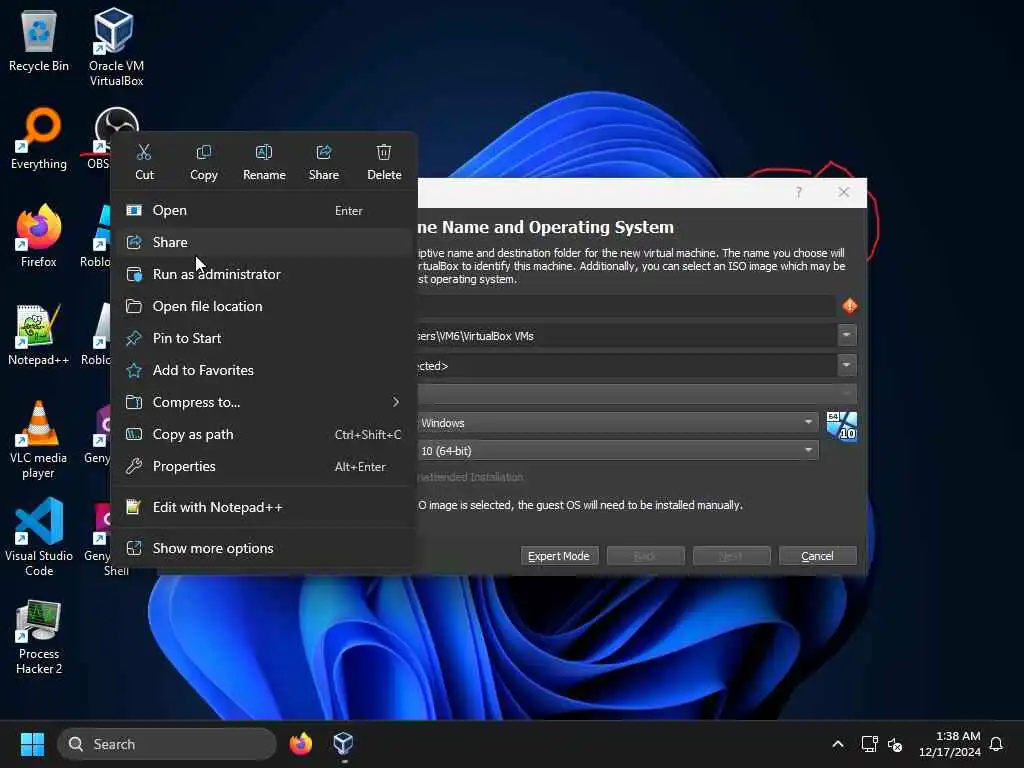
Task: Open the 10 (64-bit) version dropdown
Action: tap(618, 450)
